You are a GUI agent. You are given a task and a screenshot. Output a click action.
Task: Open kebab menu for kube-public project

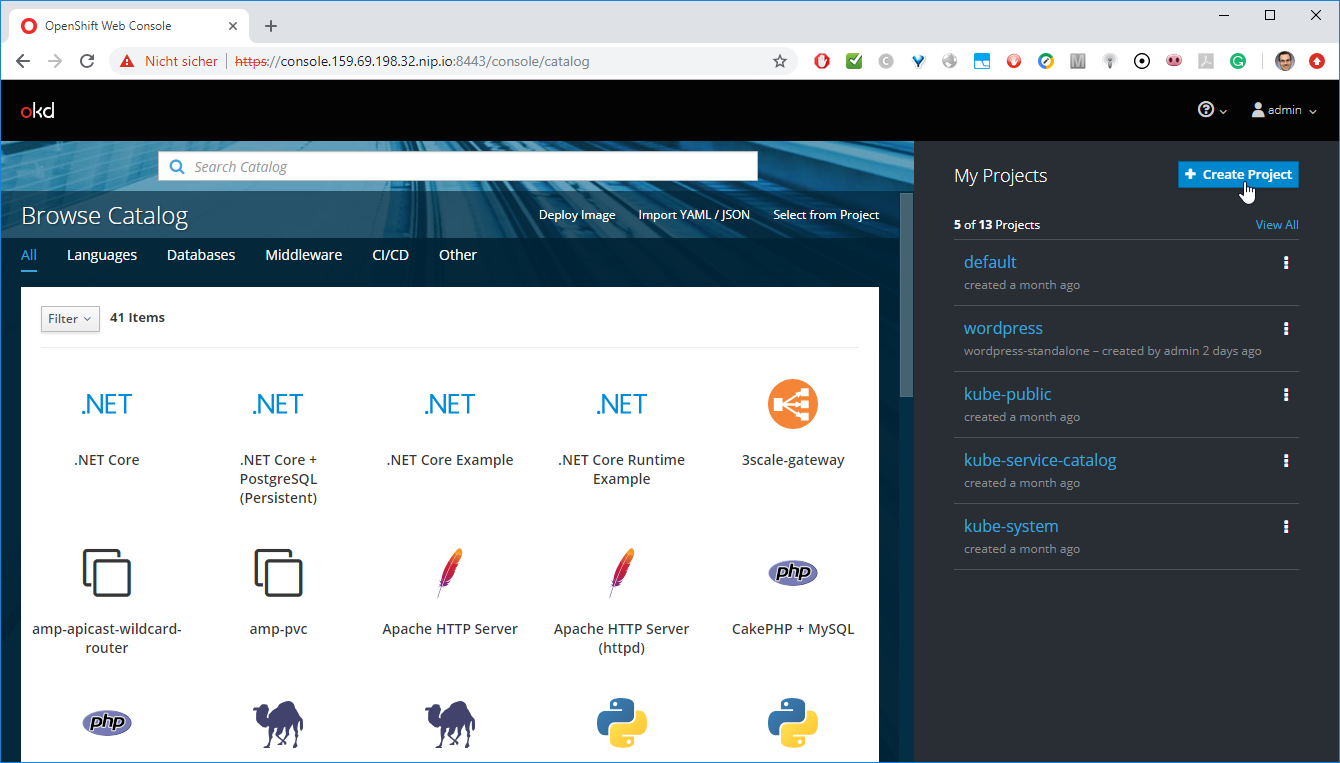click(1286, 395)
